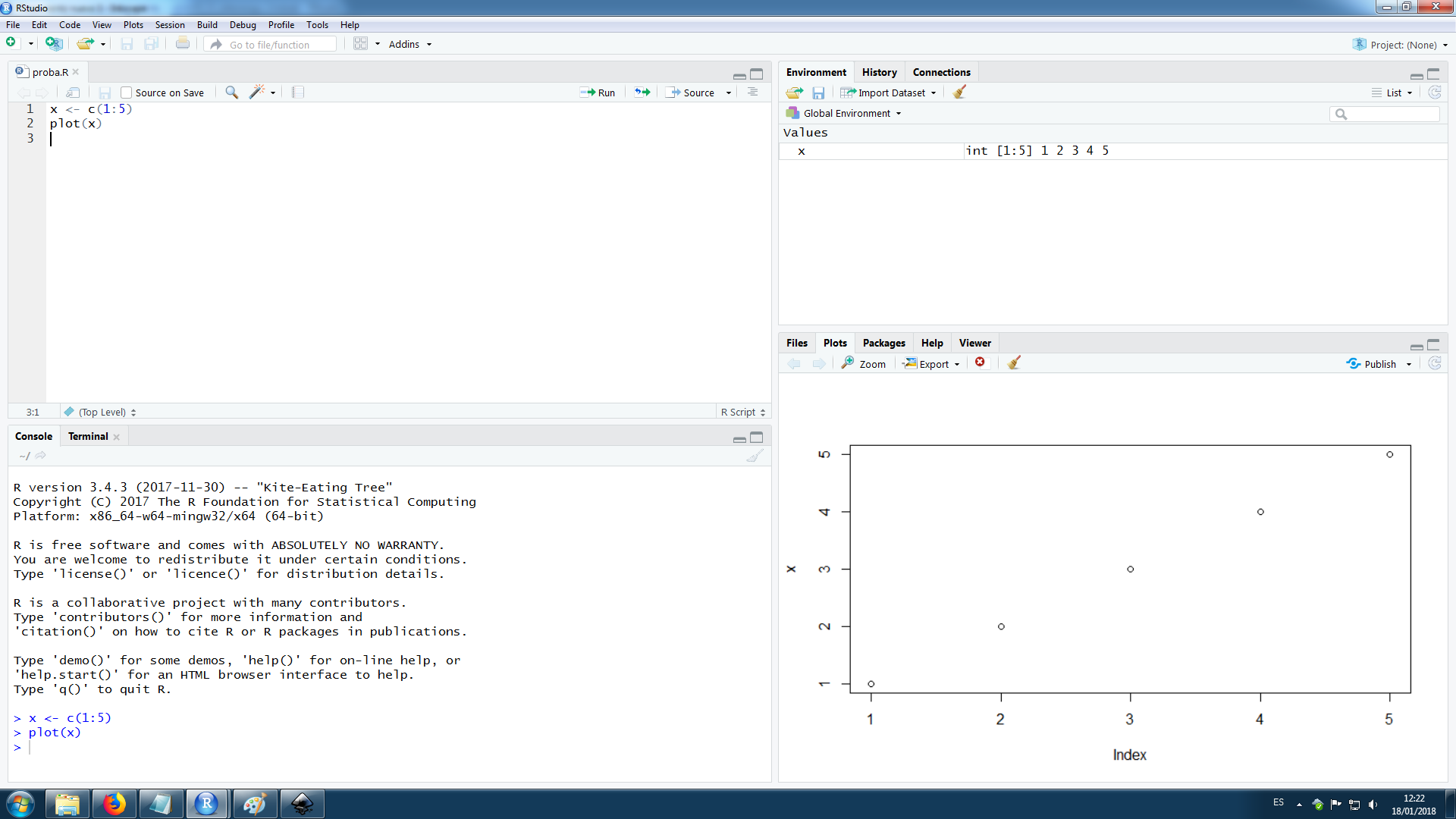The height and width of the screenshot is (819, 1456).
Task: Click the Zoom plot button
Action: (x=864, y=364)
